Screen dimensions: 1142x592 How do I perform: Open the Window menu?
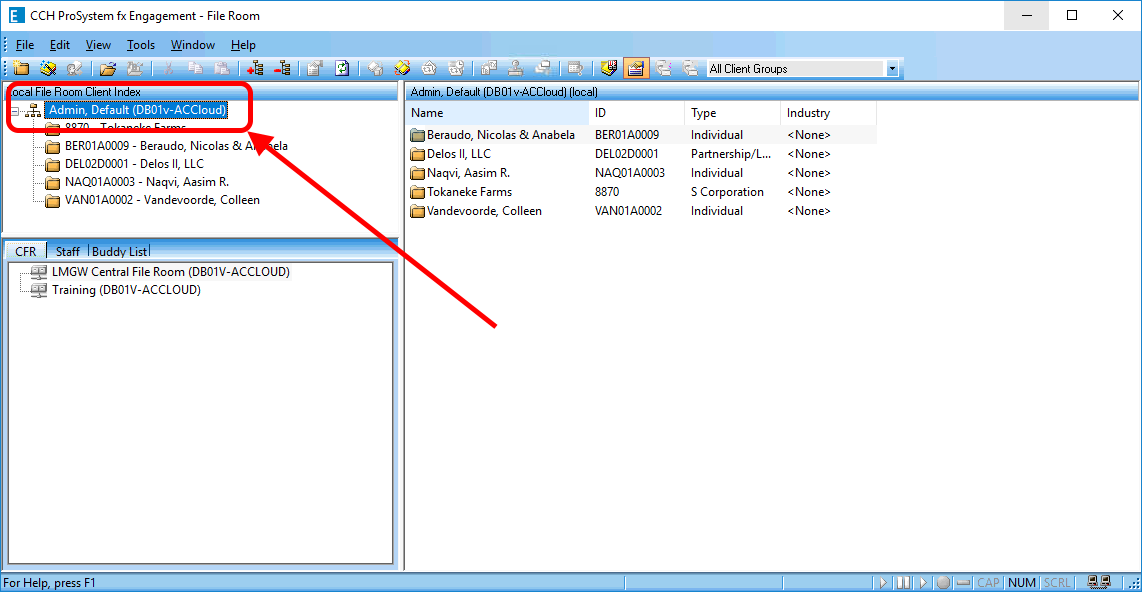pos(193,45)
